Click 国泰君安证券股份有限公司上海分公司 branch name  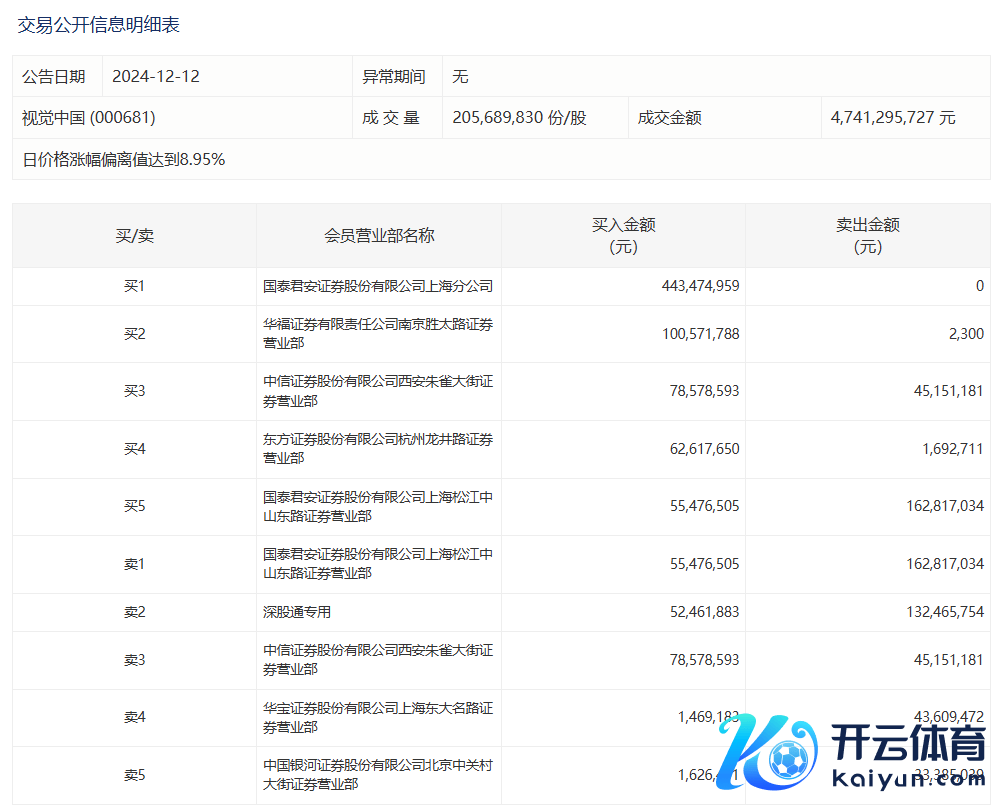[x=378, y=286]
